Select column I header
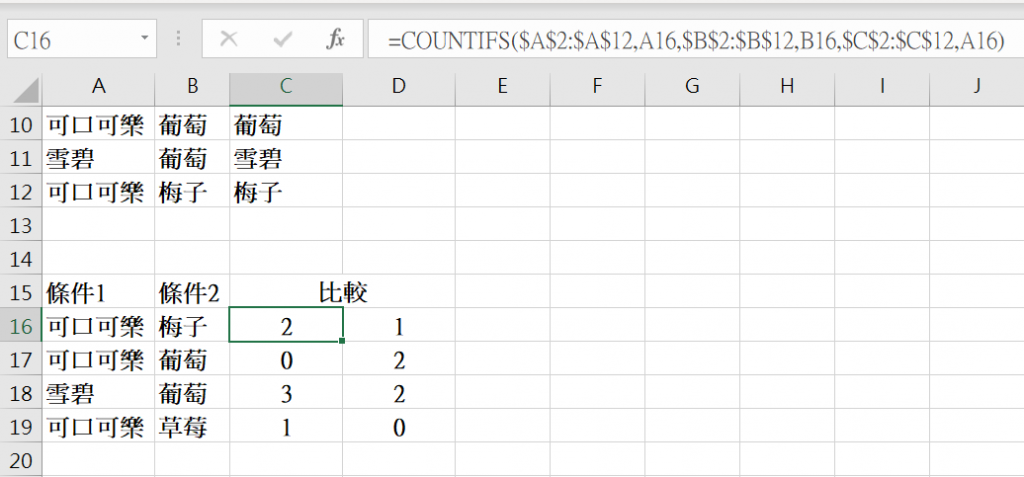The image size is (1024, 477). tap(882, 88)
